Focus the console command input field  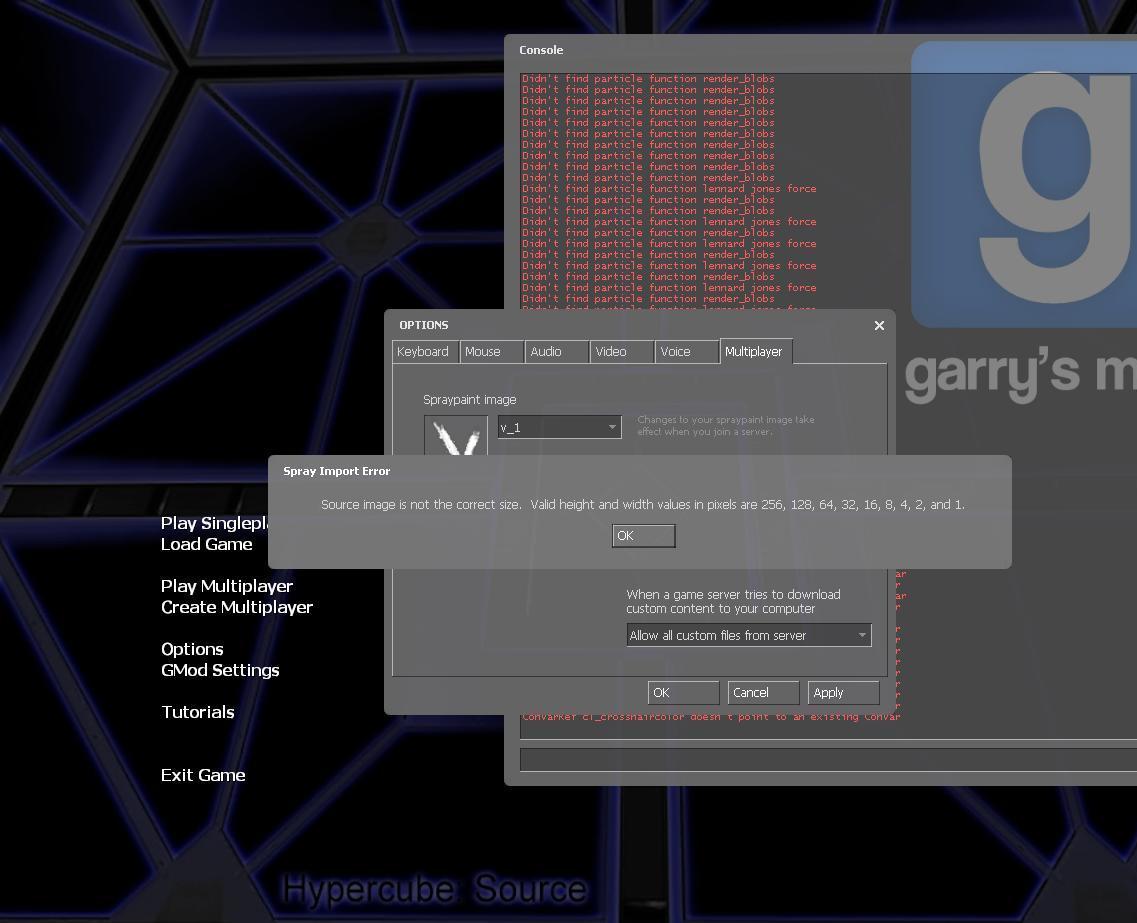(x=825, y=760)
